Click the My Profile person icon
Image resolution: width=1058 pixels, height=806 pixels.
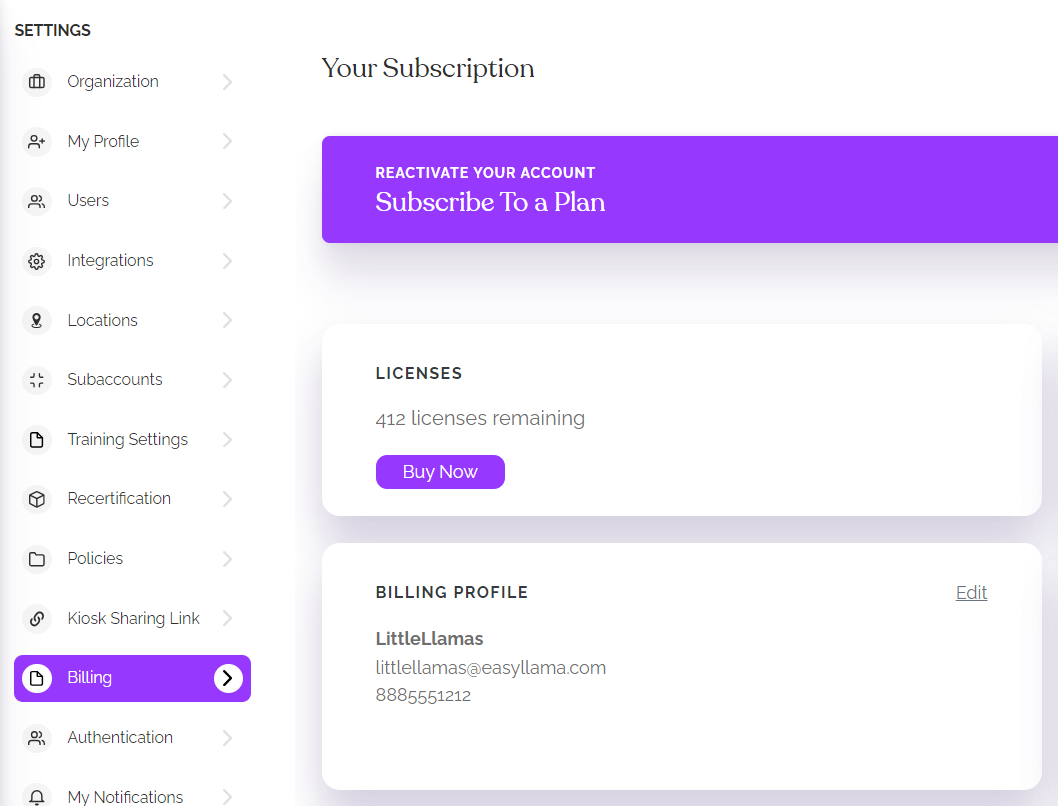[37, 141]
